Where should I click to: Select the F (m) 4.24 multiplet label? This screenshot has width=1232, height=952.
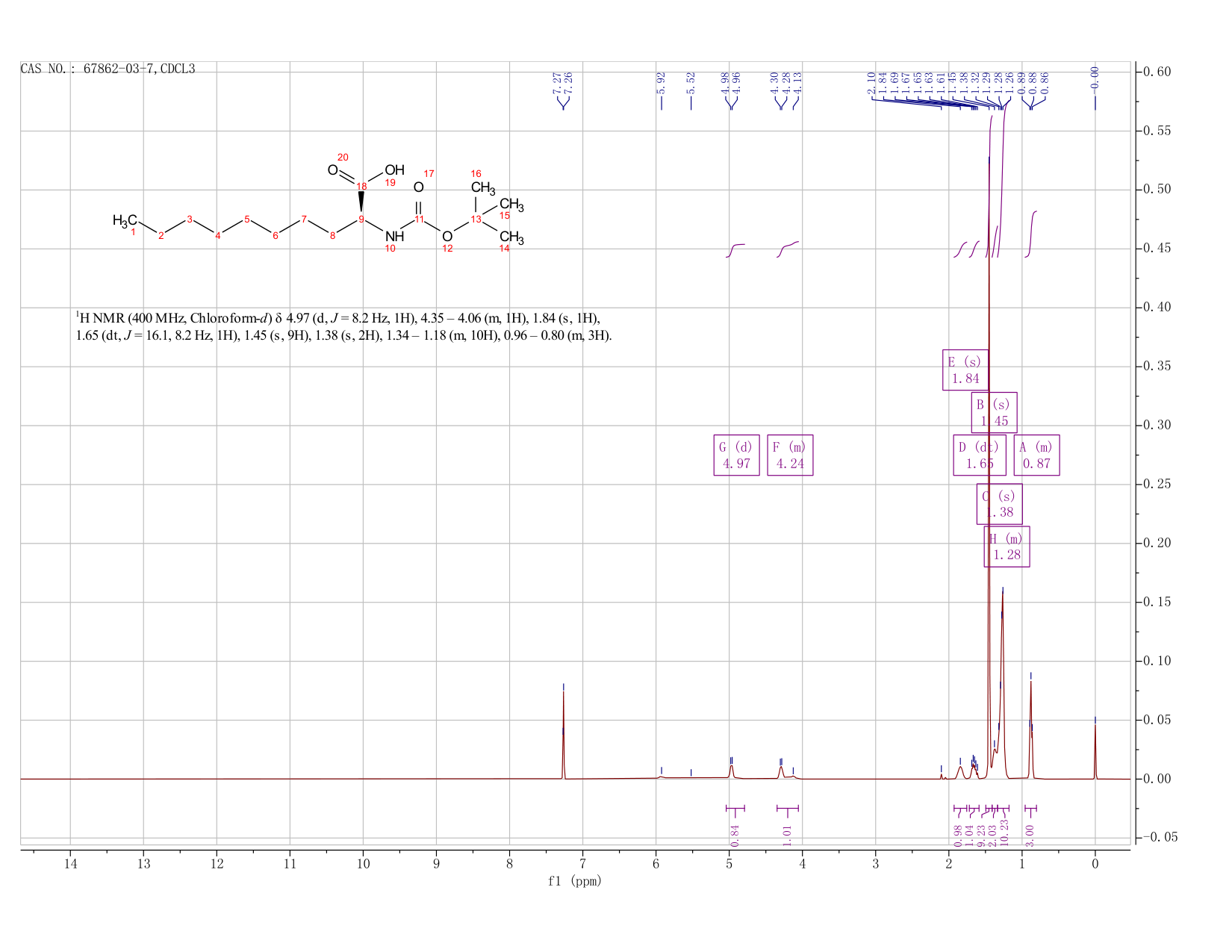[x=790, y=455]
